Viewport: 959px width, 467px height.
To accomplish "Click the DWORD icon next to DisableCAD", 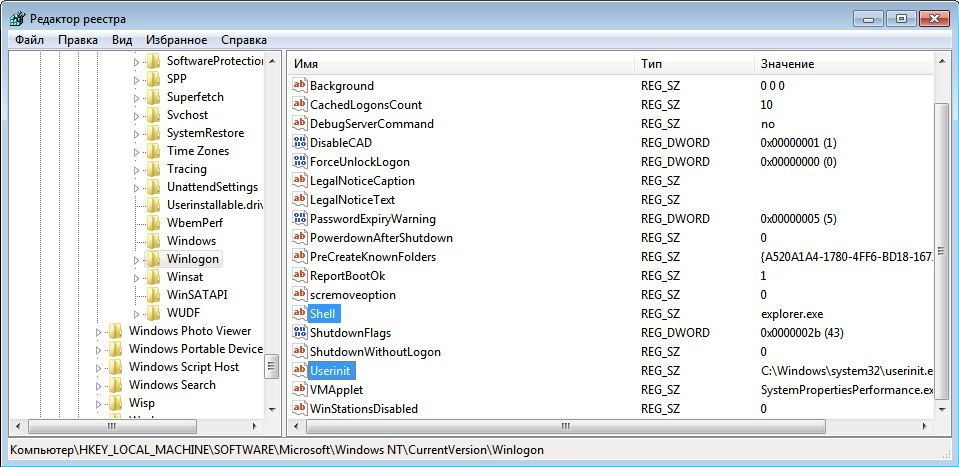I will coord(299,143).
